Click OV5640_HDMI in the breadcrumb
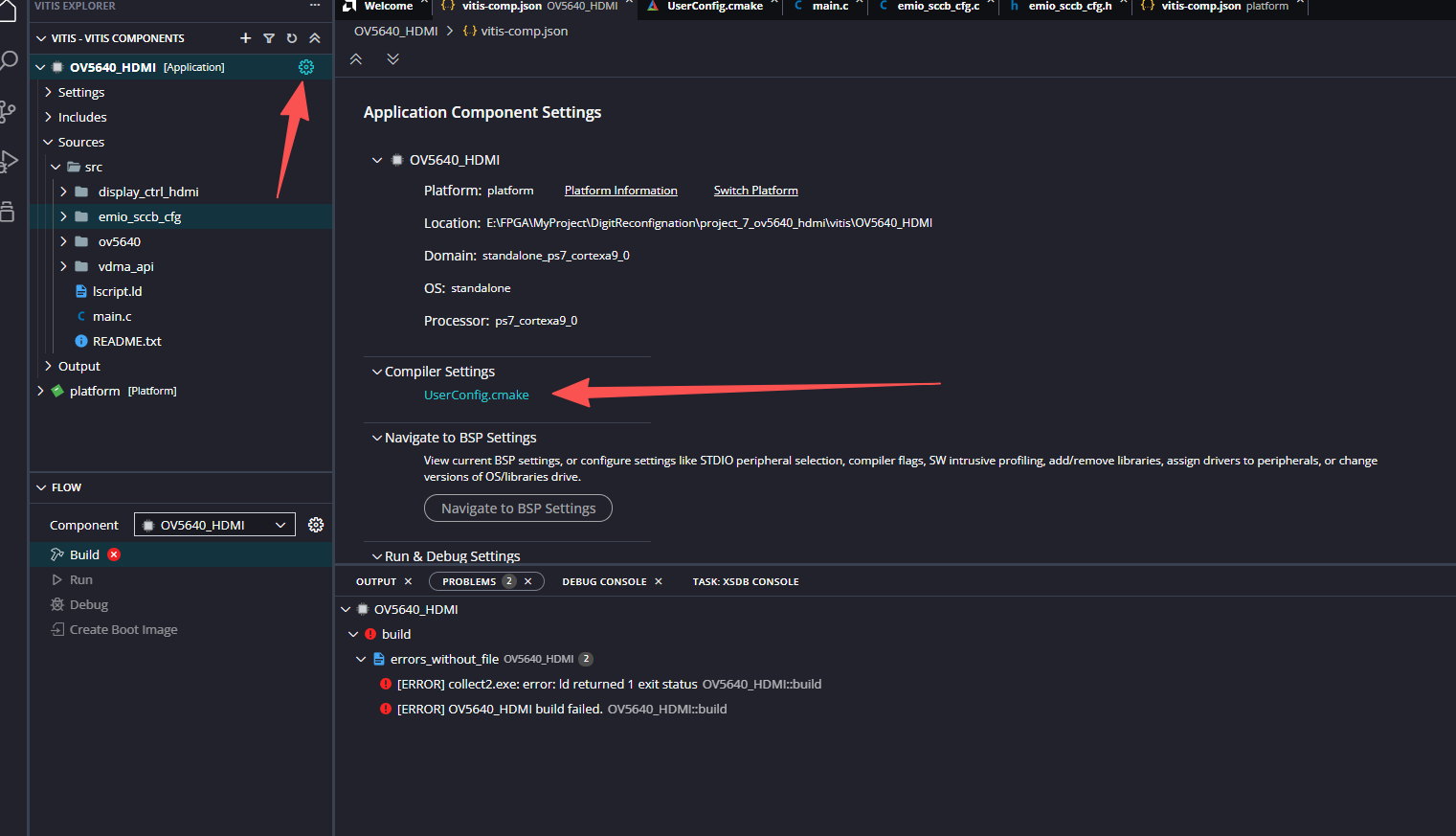This screenshot has width=1456, height=836. point(396,31)
